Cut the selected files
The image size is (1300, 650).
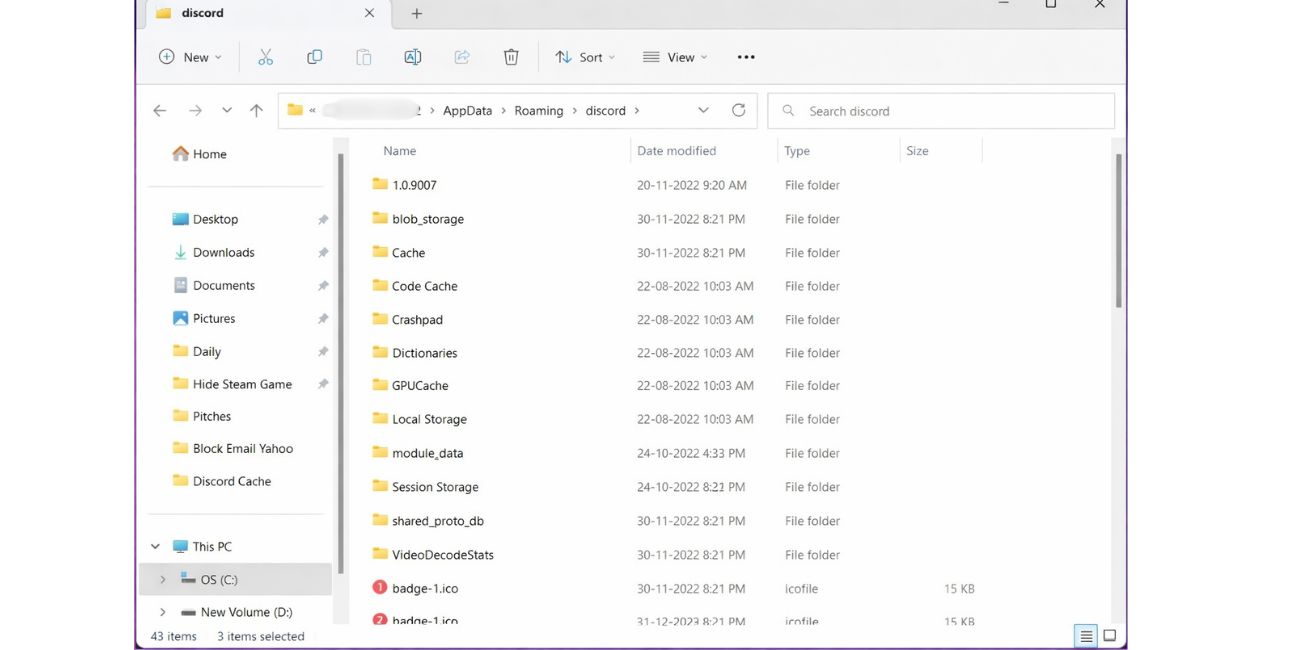[265, 57]
